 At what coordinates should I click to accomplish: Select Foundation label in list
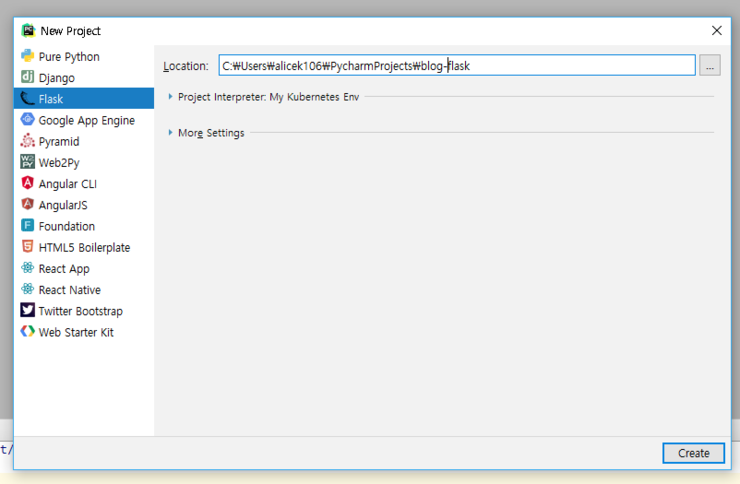[67, 226]
